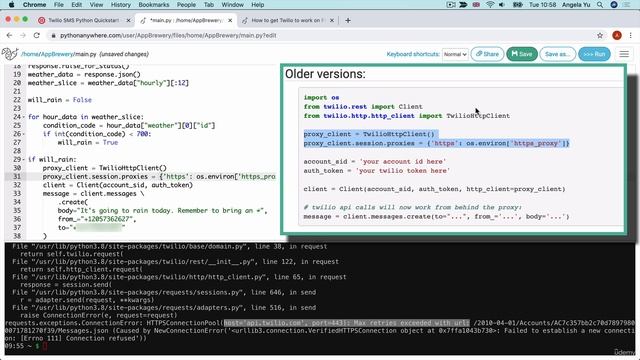
Task: Open the Chrome profile avatar
Action: (617, 36)
